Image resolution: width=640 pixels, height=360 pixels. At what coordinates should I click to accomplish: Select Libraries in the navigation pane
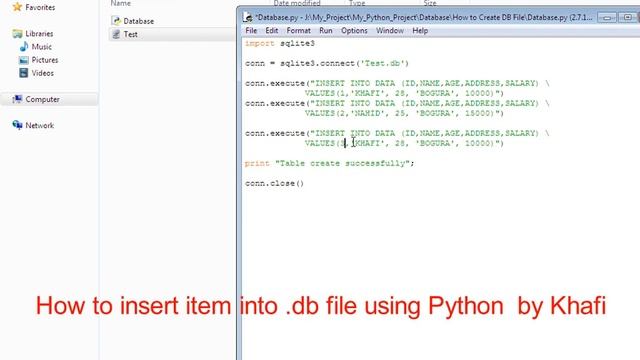(x=39, y=33)
